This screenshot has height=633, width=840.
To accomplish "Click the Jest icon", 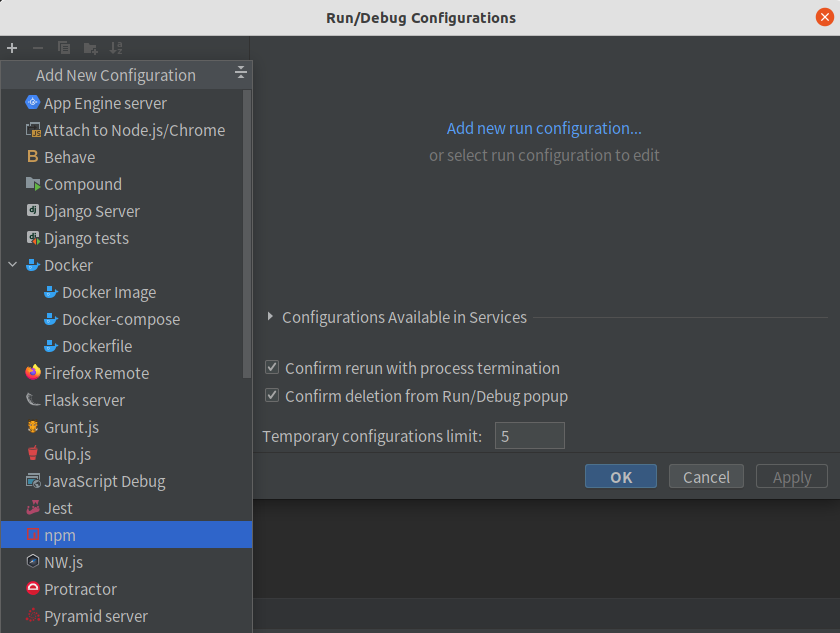I will (33, 507).
